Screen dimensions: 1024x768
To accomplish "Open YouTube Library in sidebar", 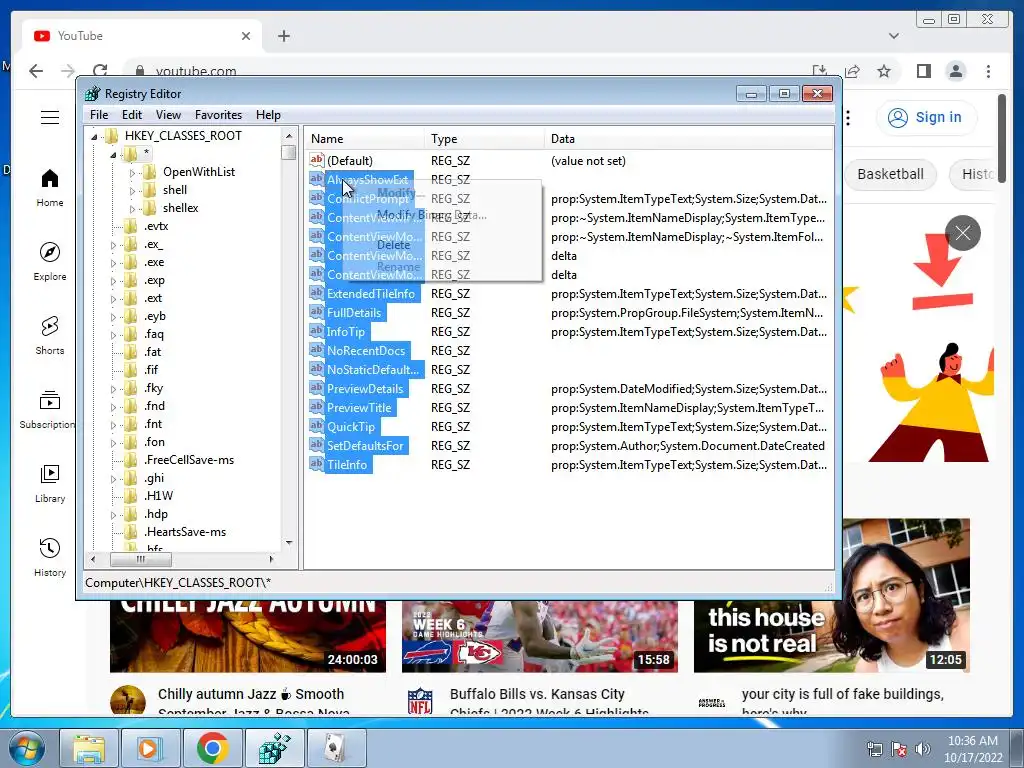I will click(50, 483).
